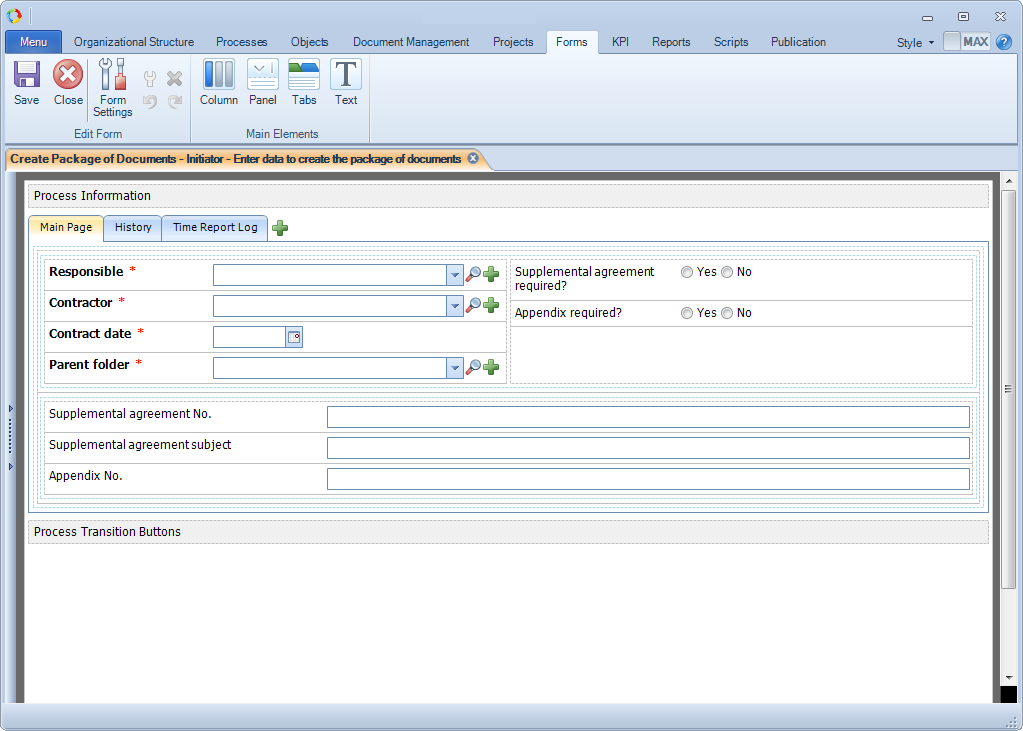
Task: Select the Process Information panel header
Action: click(x=508, y=196)
